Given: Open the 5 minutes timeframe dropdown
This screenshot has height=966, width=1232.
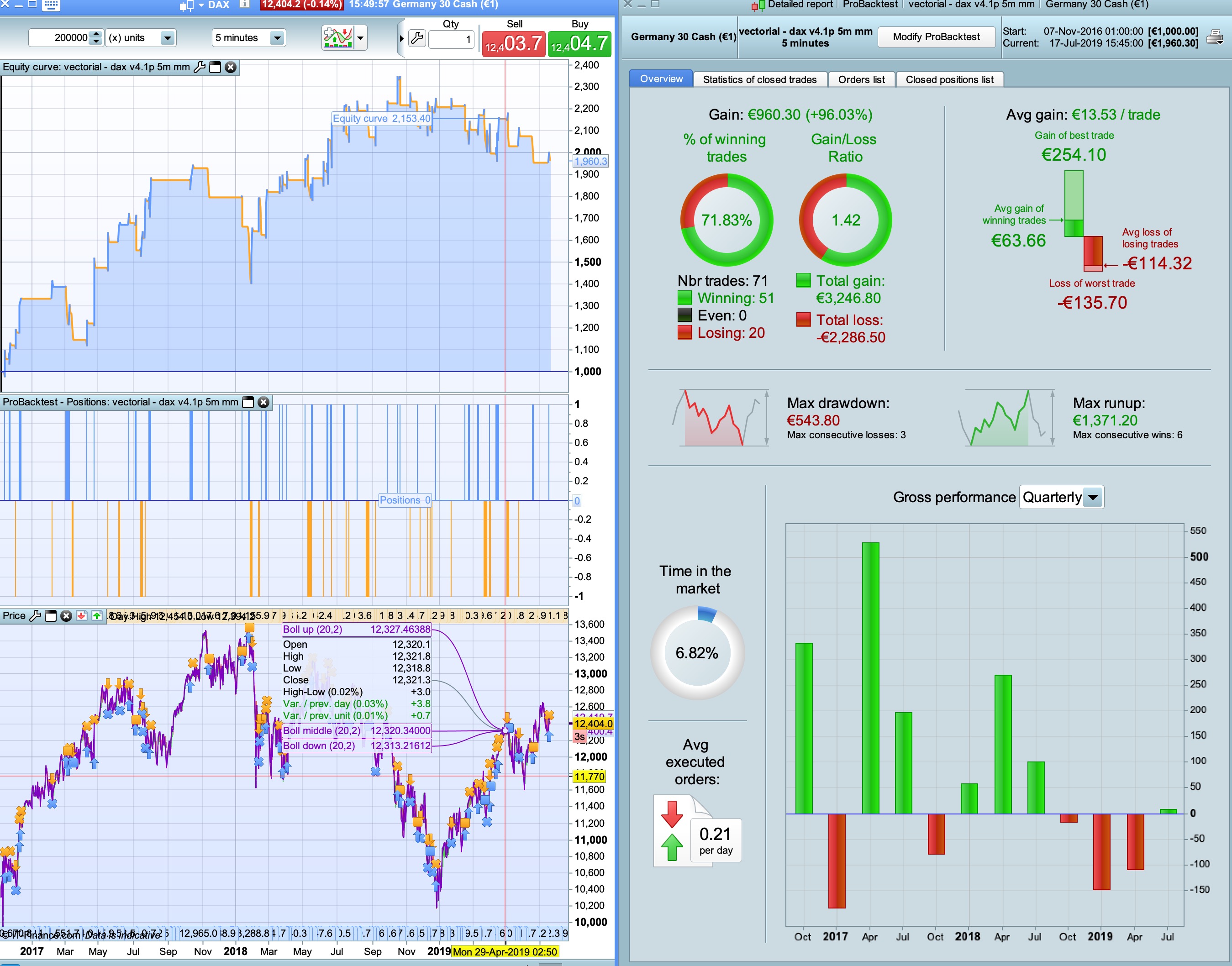Looking at the screenshot, I should (277, 38).
